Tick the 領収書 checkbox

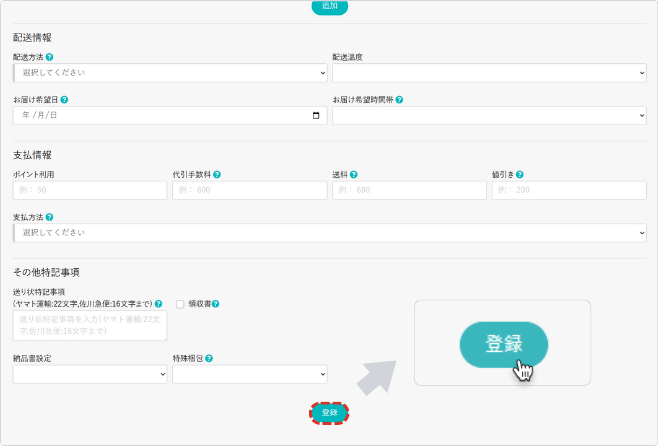(180, 304)
